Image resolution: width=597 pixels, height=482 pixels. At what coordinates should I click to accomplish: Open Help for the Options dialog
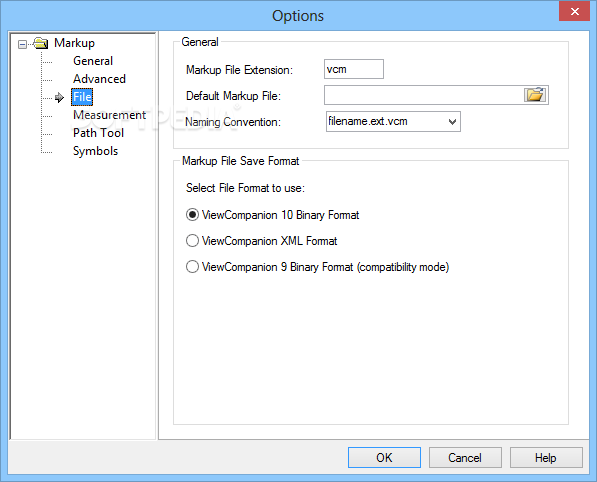pyautogui.click(x=546, y=457)
